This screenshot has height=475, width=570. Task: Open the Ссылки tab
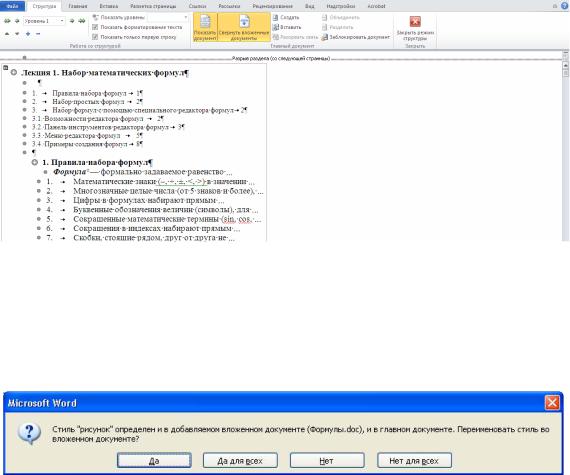pyautogui.click(x=197, y=6)
